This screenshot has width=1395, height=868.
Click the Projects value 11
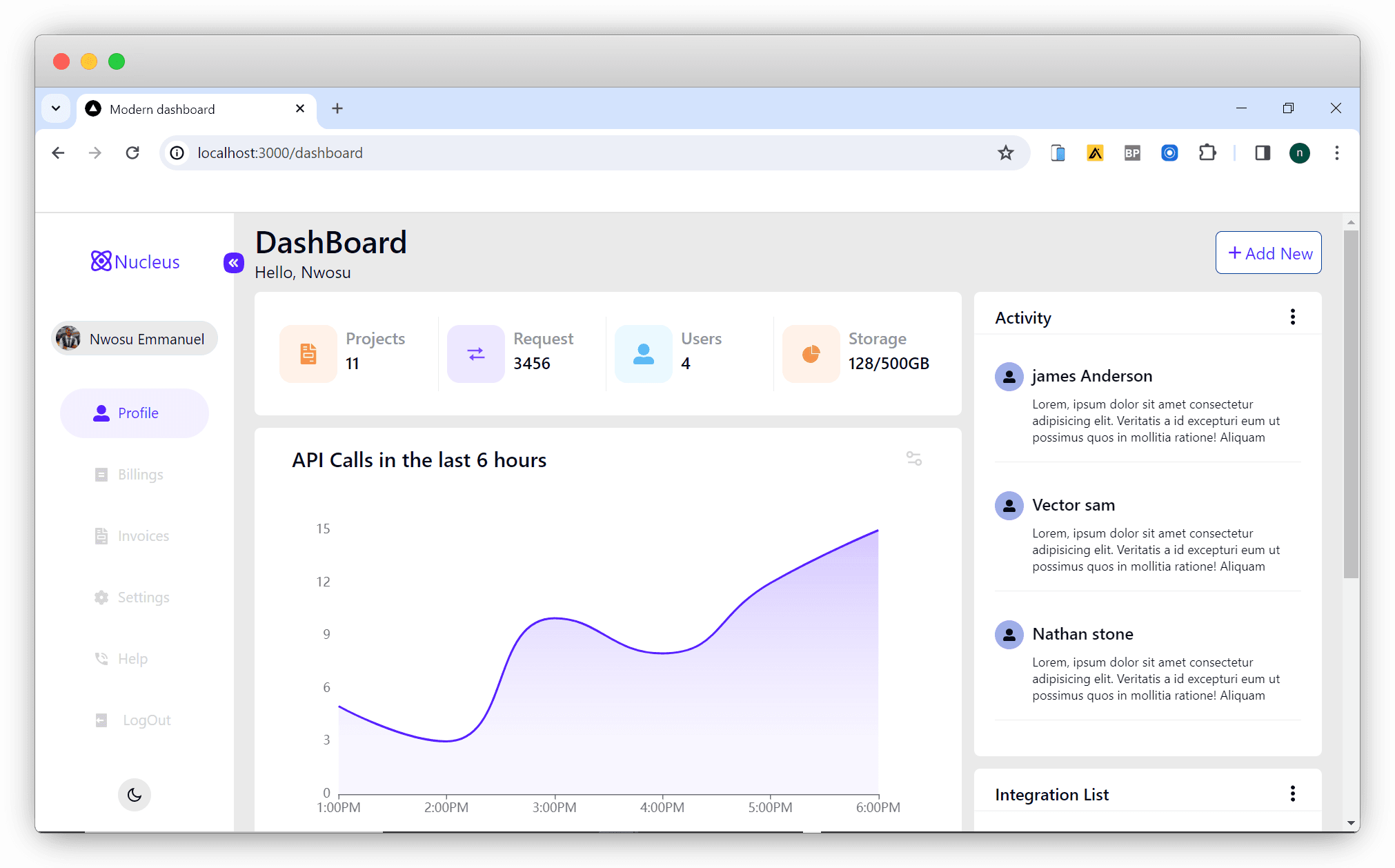coord(353,364)
